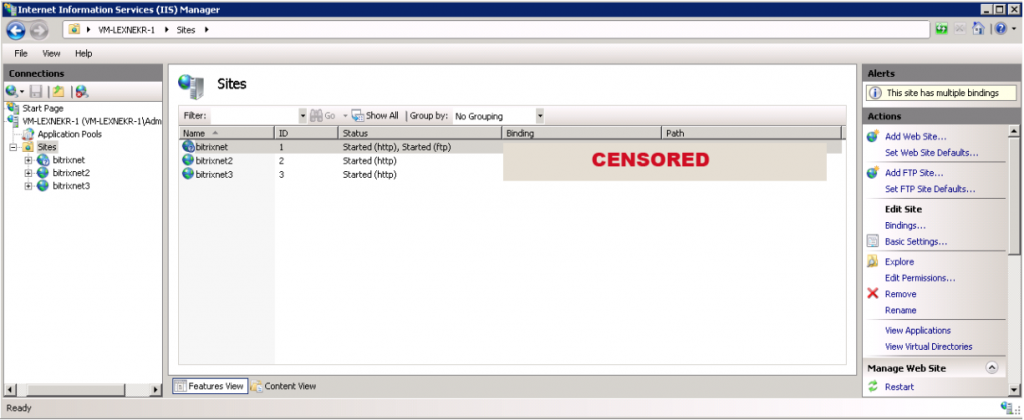Open the Go button dropdown arrow

coord(345,116)
